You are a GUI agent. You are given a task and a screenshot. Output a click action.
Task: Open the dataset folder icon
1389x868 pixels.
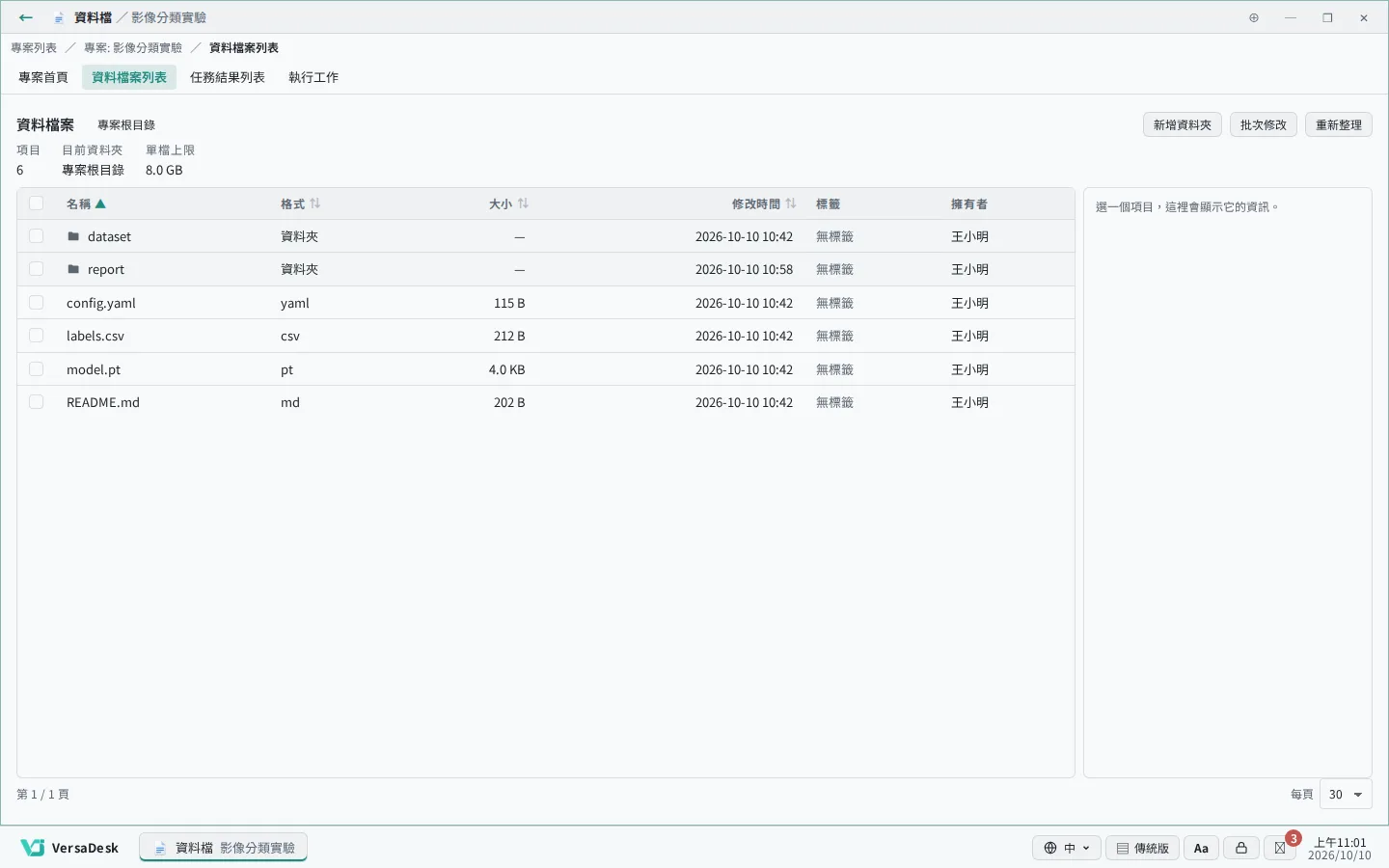pos(73,236)
